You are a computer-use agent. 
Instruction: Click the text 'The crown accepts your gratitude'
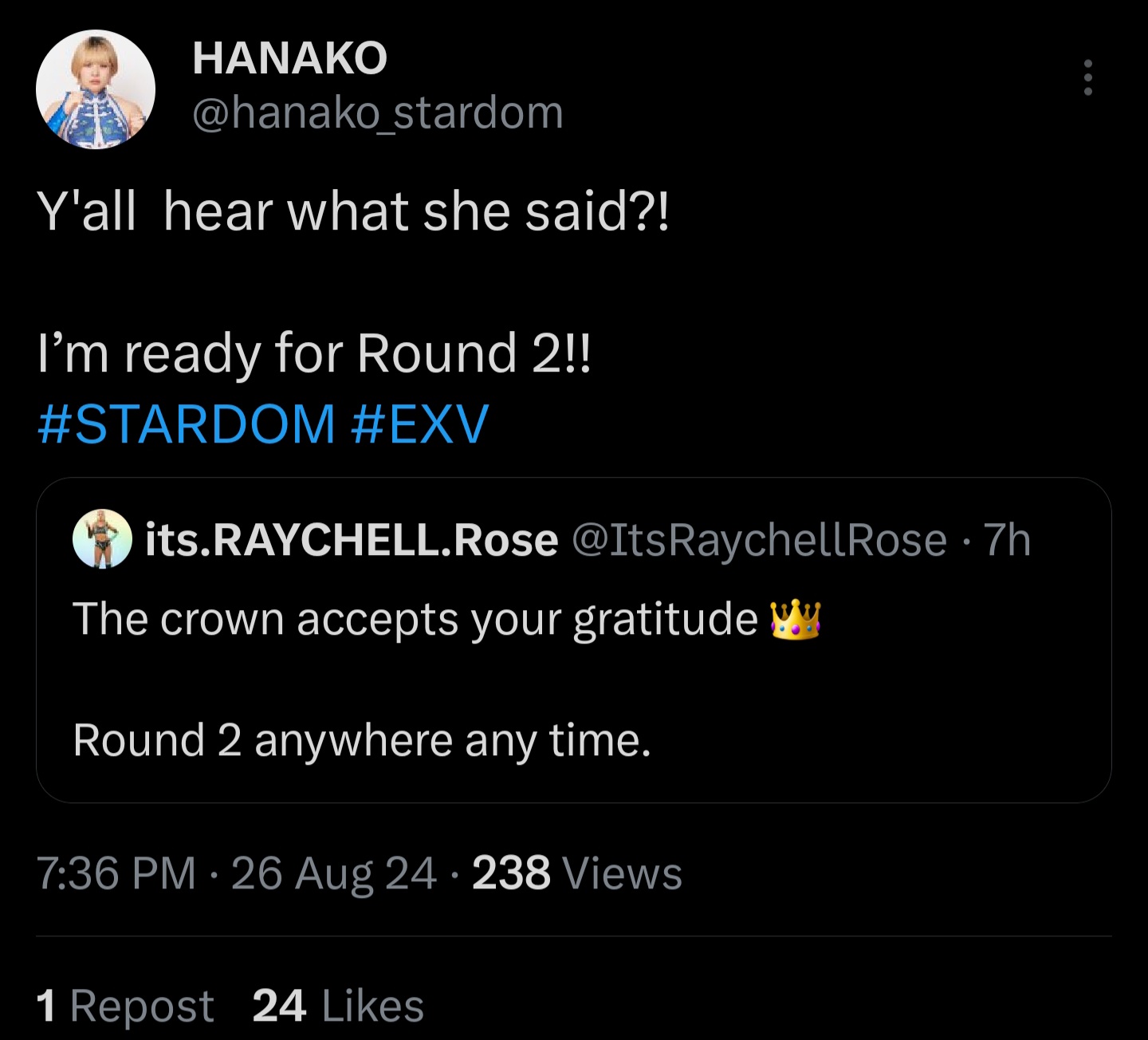coord(415,620)
